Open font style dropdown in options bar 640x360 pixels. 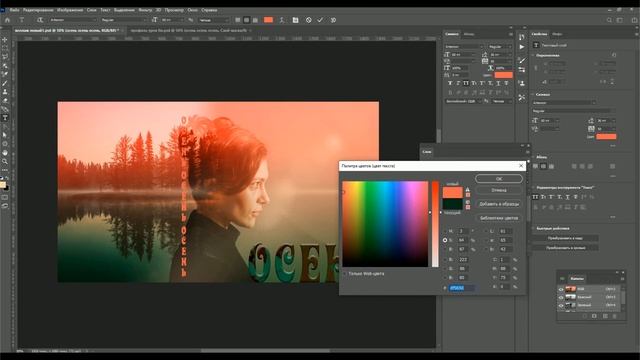123,20
